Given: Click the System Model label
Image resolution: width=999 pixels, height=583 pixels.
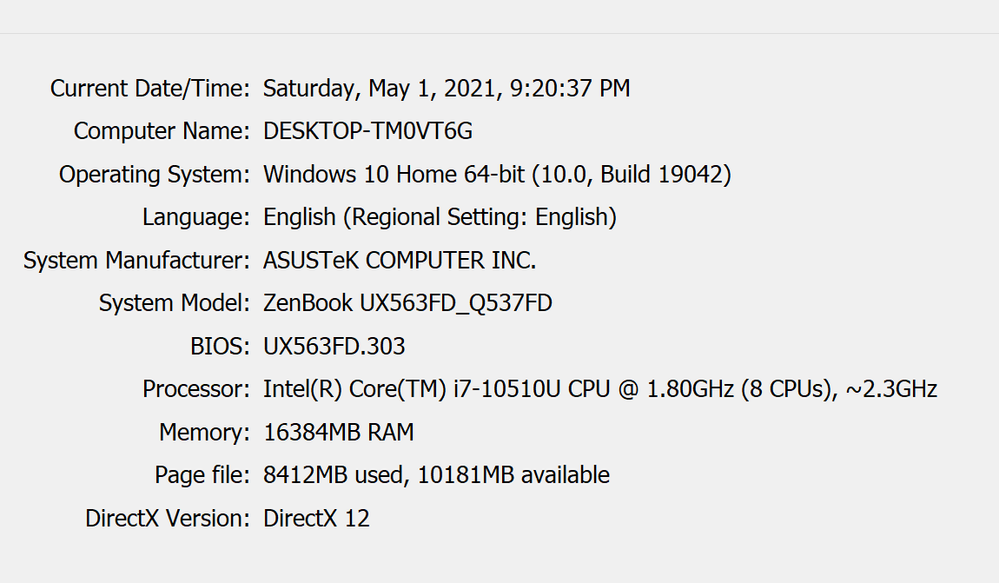Looking at the screenshot, I should pyautogui.click(x=174, y=303).
